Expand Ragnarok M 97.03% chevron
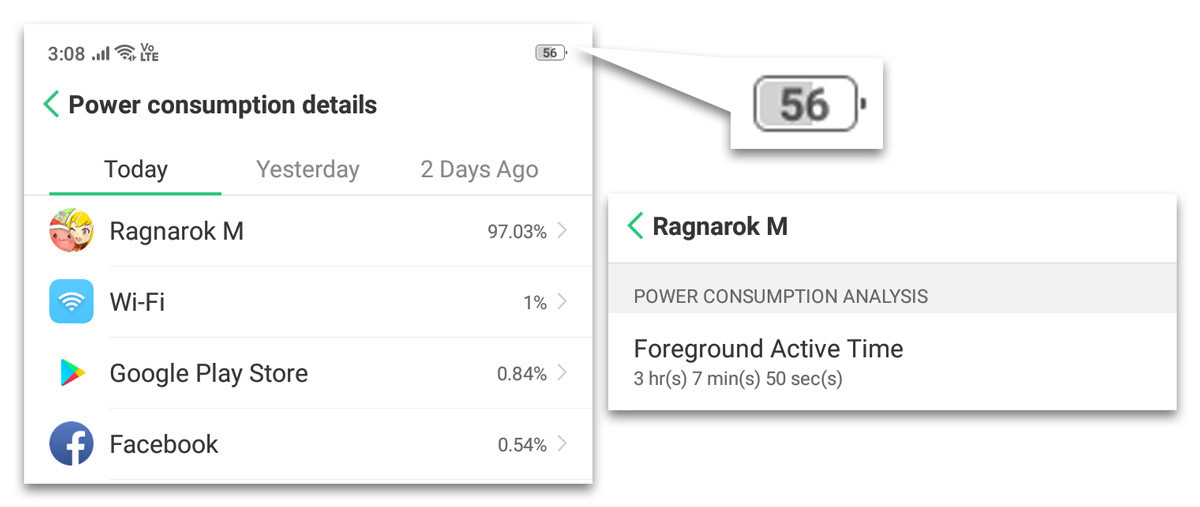1200x507 pixels. coord(562,231)
